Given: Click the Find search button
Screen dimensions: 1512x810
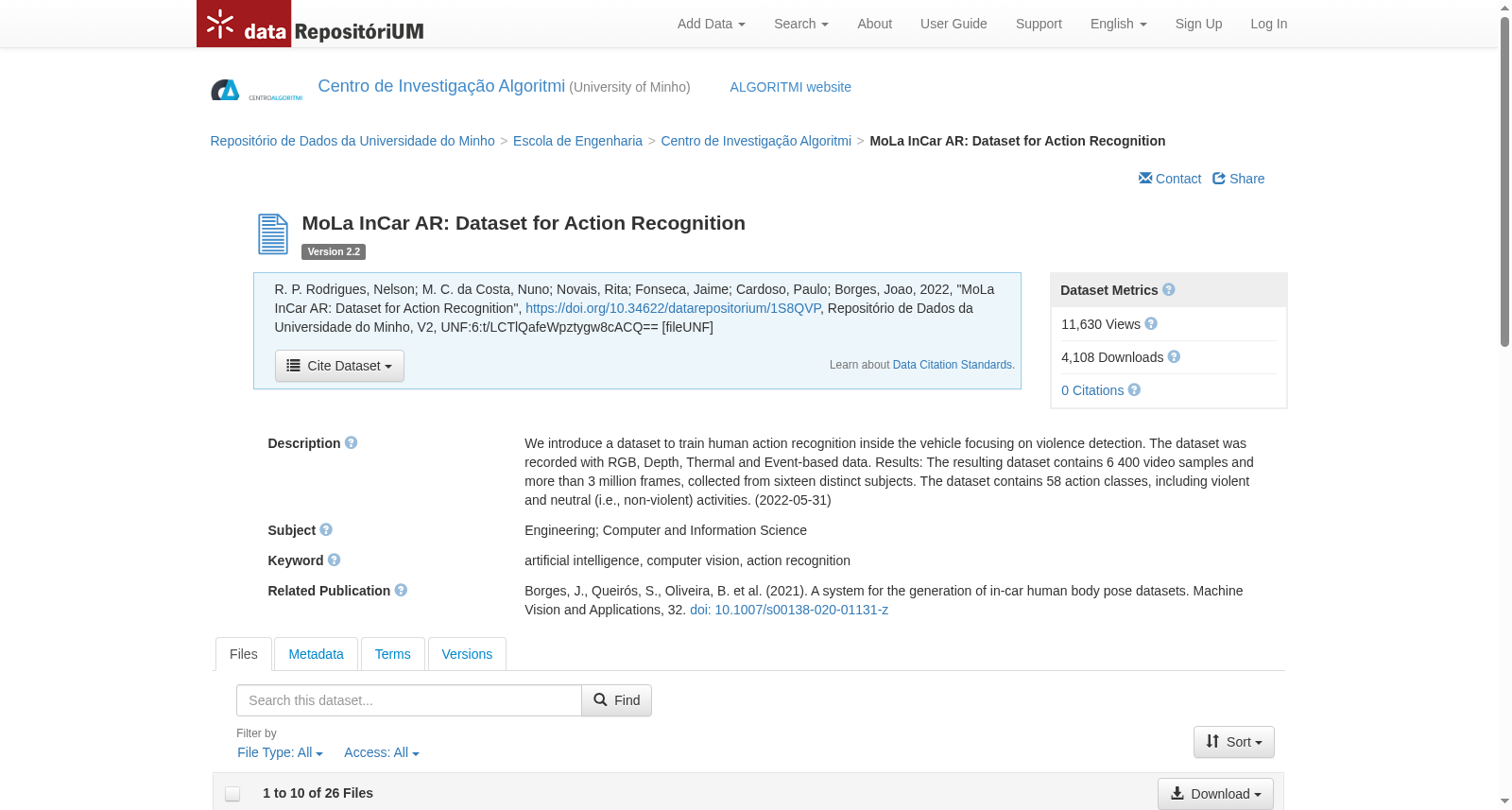Looking at the screenshot, I should pos(616,700).
